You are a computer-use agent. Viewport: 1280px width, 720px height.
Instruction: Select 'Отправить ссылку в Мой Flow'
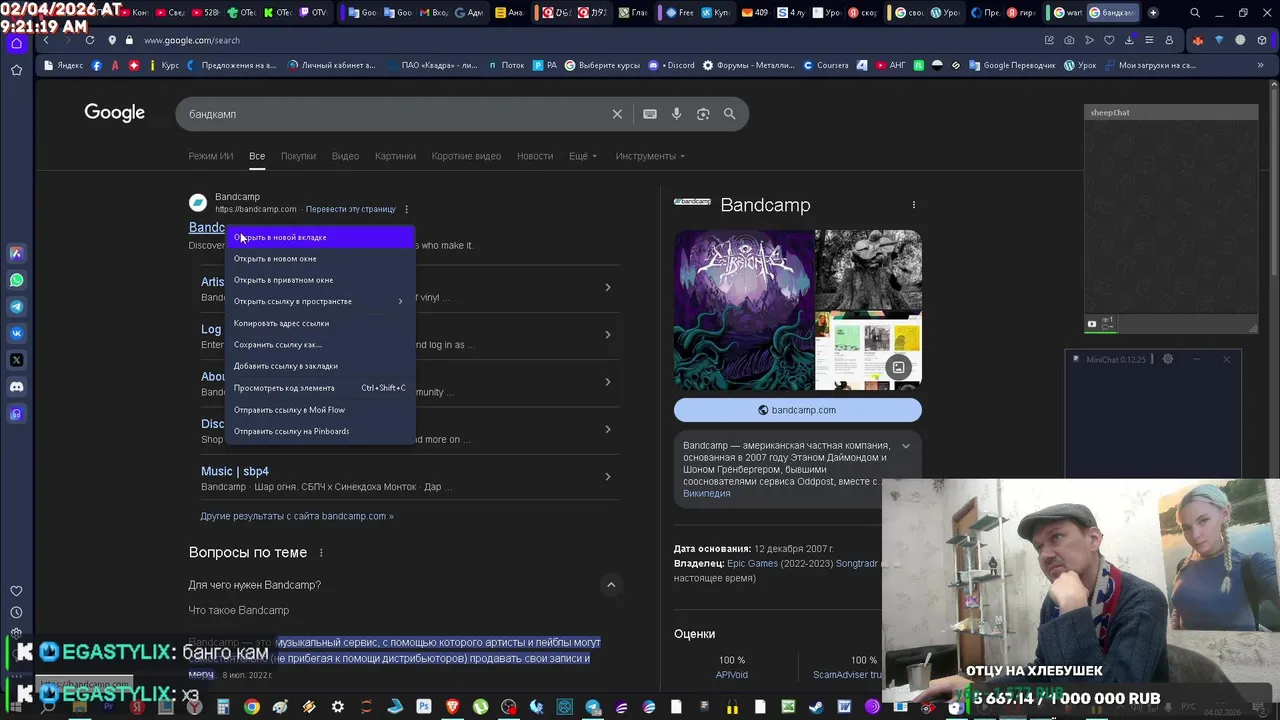click(x=320, y=410)
